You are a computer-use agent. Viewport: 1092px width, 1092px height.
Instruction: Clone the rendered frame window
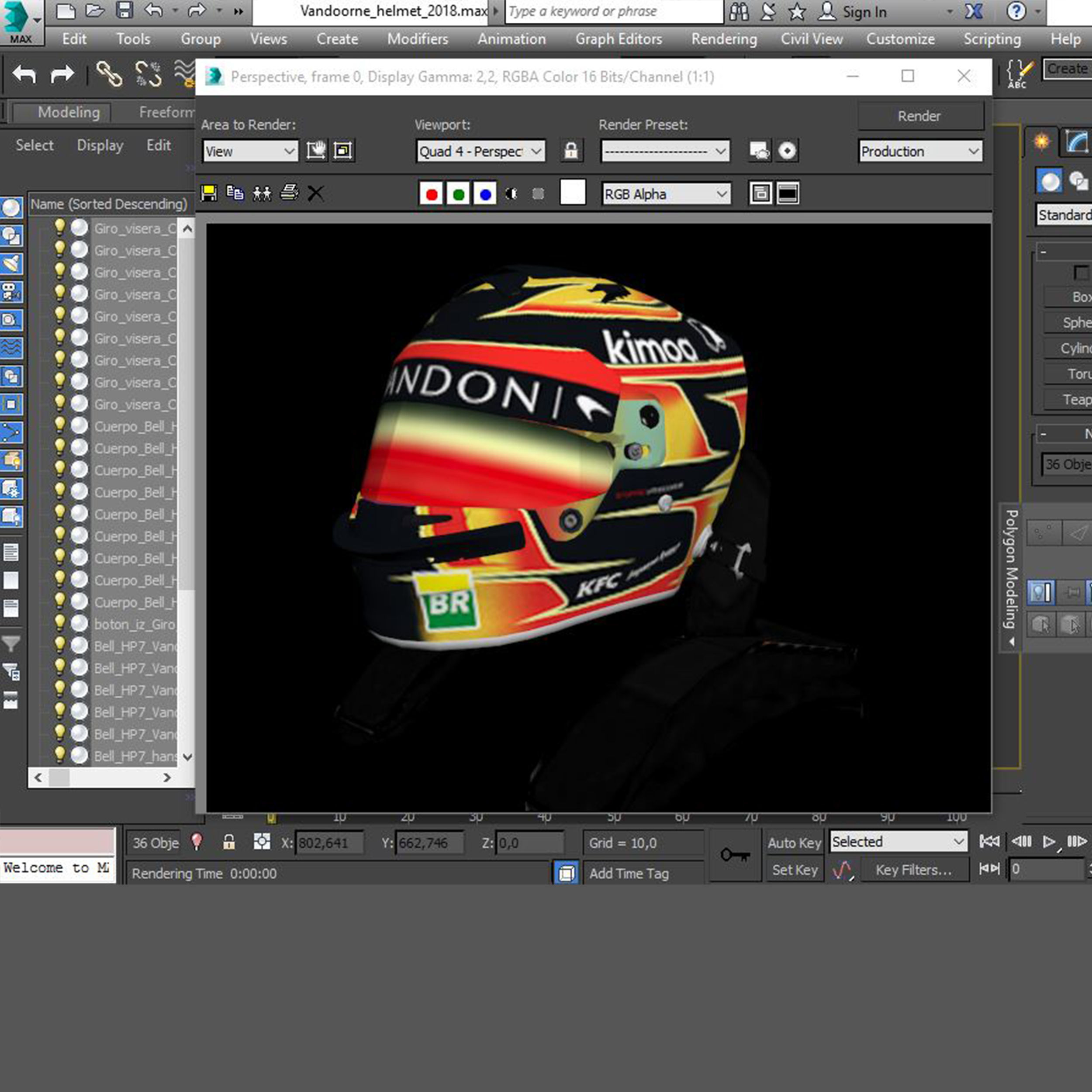point(262,194)
